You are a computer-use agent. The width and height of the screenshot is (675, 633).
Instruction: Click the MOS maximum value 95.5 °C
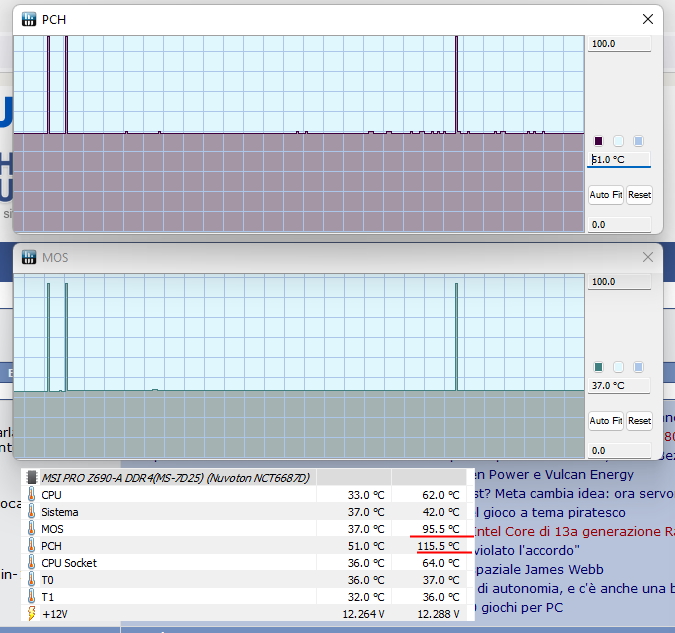441,529
